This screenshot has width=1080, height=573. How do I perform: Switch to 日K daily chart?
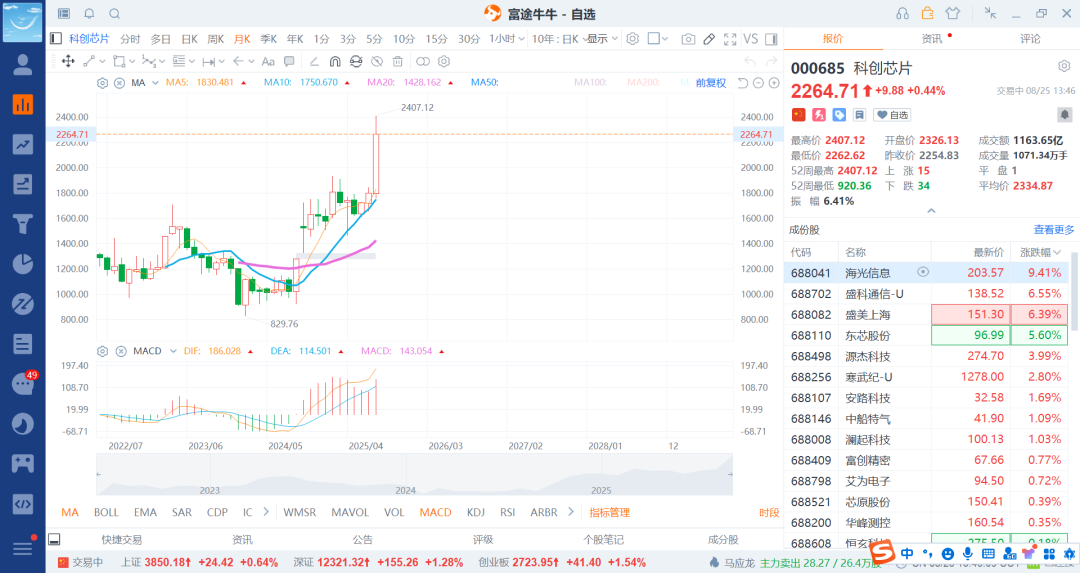pos(189,39)
